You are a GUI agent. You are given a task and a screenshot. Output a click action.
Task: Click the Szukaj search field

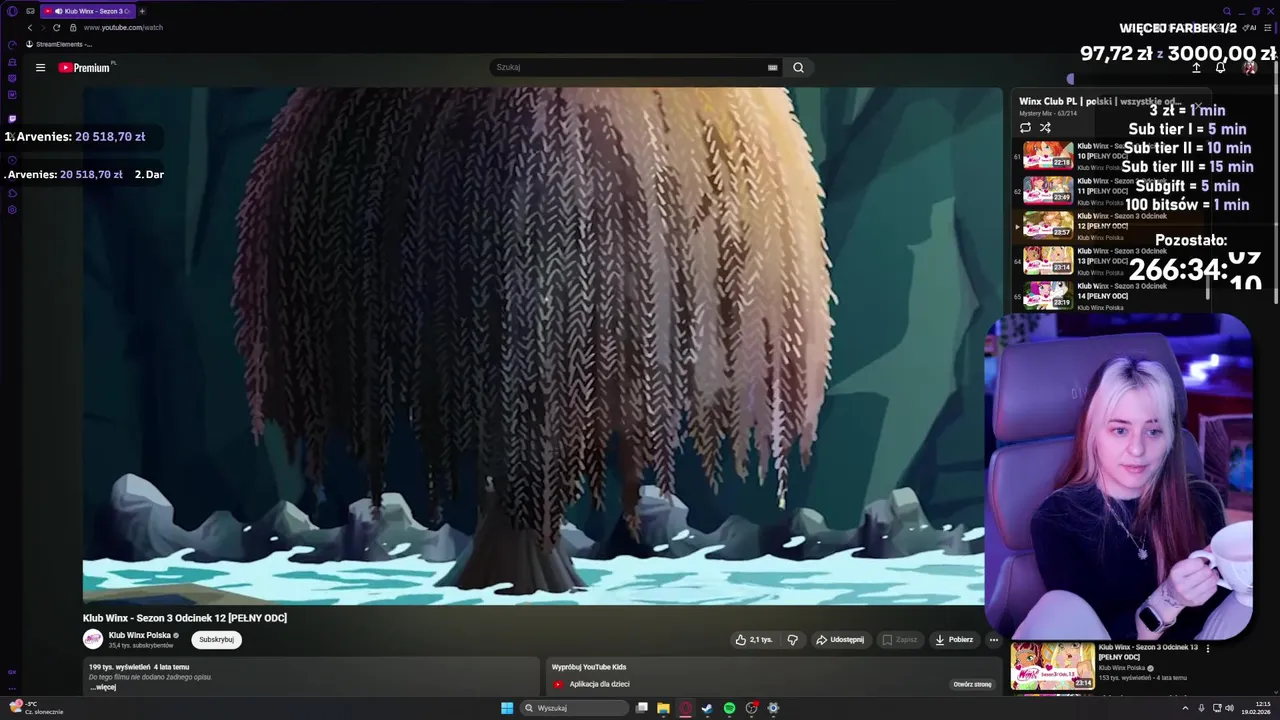pyautogui.click(x=628, y=67)
